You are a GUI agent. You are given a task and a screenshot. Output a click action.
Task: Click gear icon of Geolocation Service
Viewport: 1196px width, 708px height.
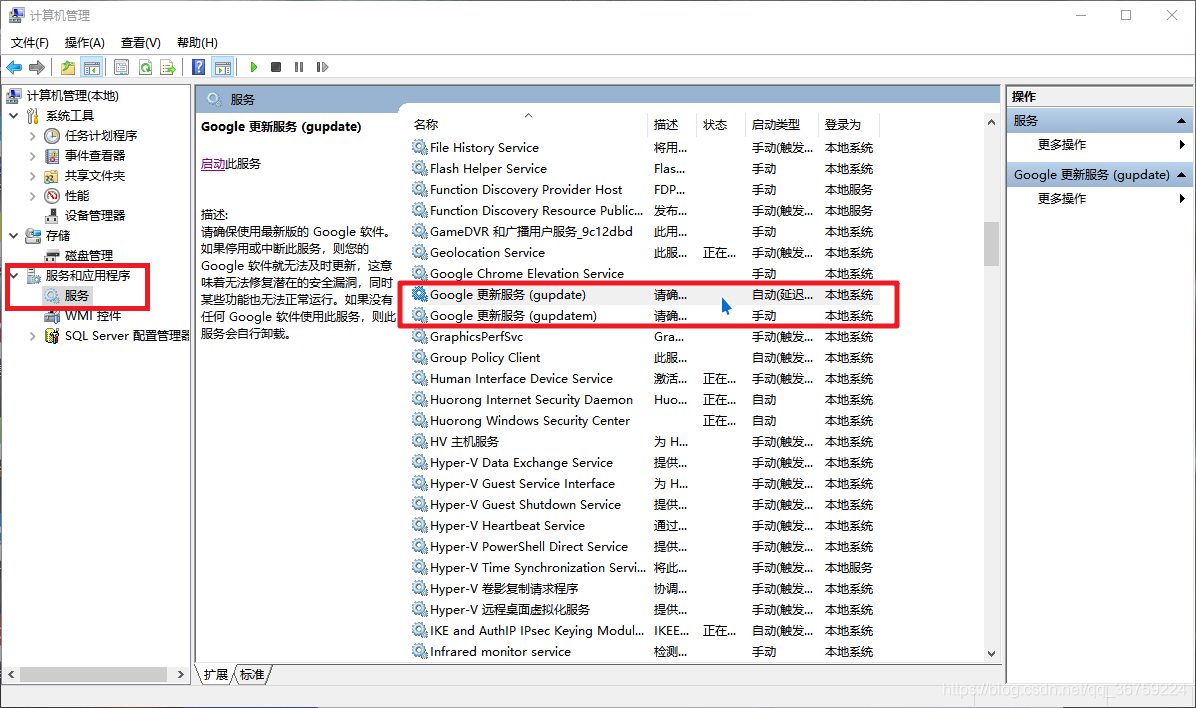coord(420,253)
